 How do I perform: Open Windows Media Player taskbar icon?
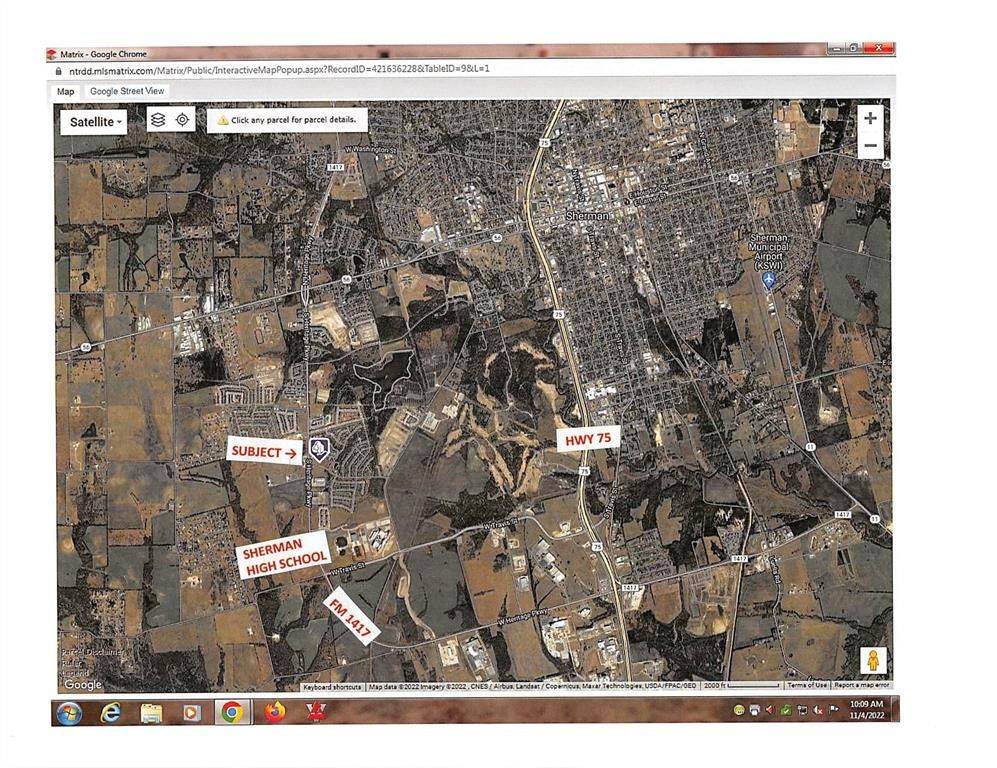[x=190, y=713]
